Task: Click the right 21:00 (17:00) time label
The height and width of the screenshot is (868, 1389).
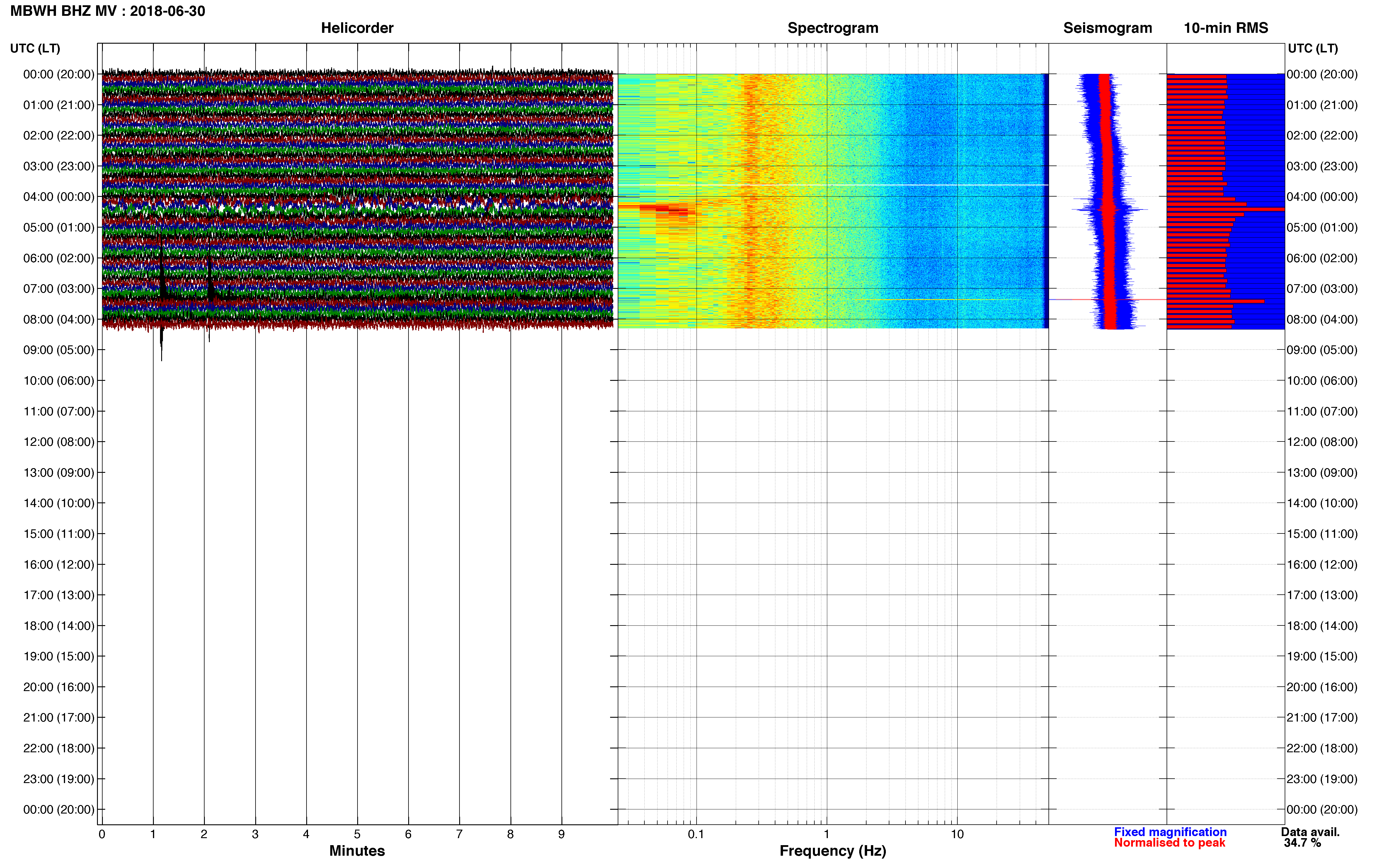Action: 1322,718
